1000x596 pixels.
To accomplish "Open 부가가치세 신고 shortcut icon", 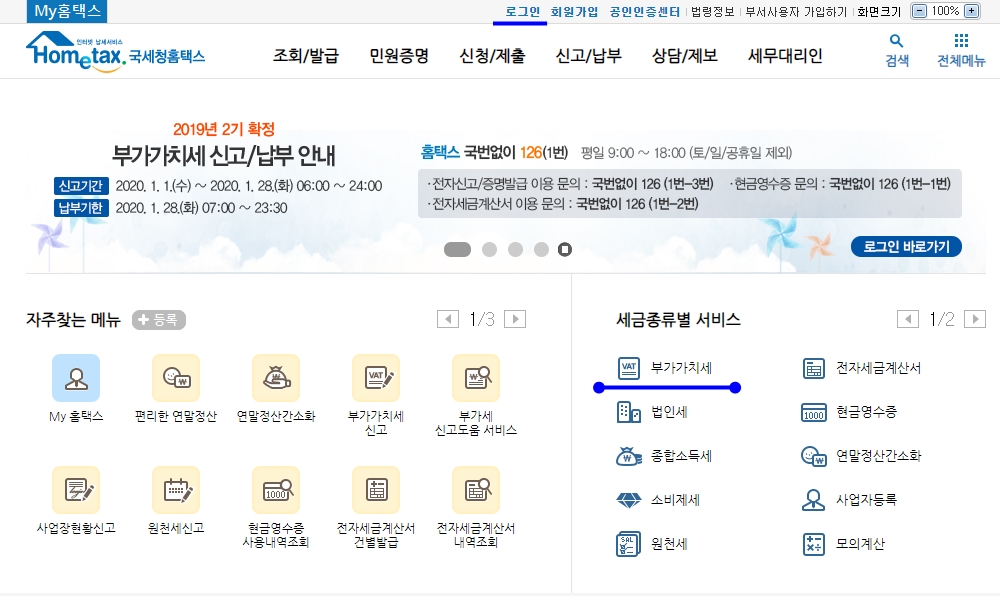I will tap(376, 378).
